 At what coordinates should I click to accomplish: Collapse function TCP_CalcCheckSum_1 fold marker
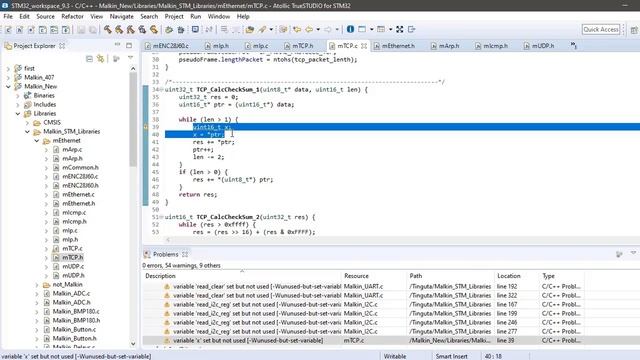pyautogui.click(x=162, y=89)
